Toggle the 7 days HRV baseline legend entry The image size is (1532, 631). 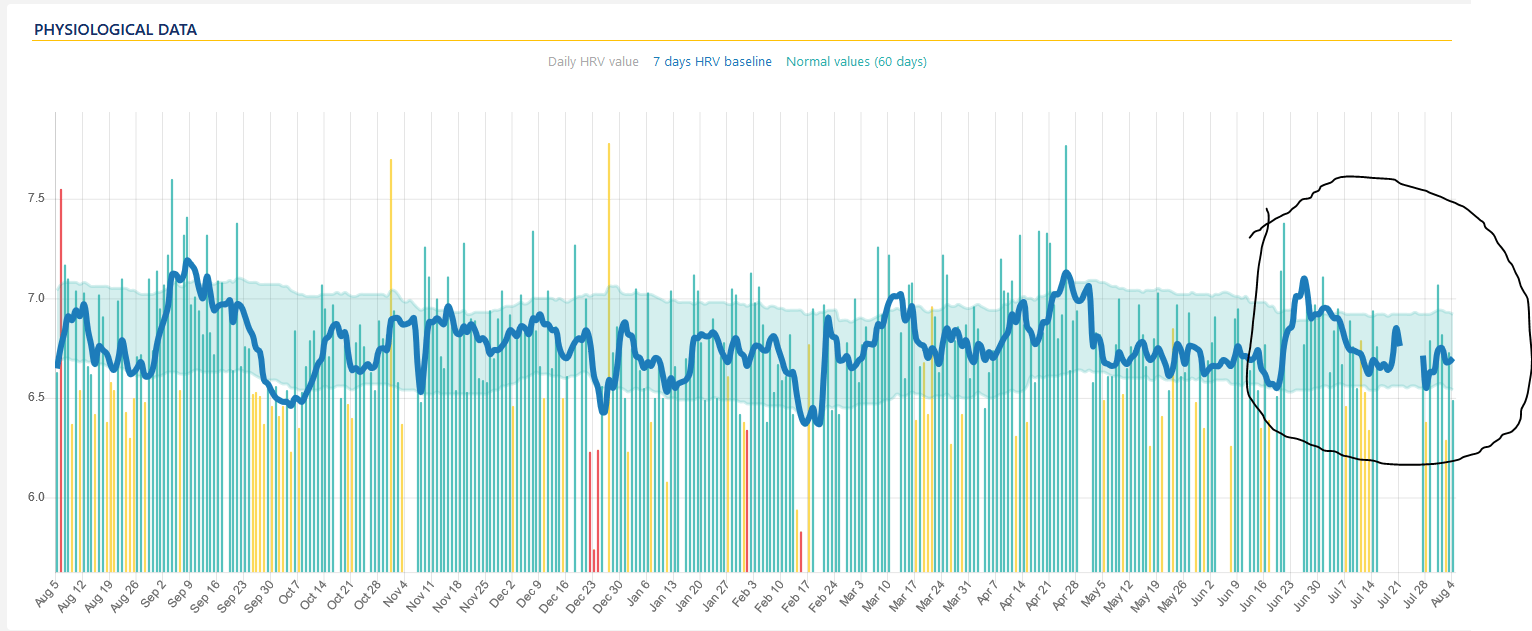(712, 62)
